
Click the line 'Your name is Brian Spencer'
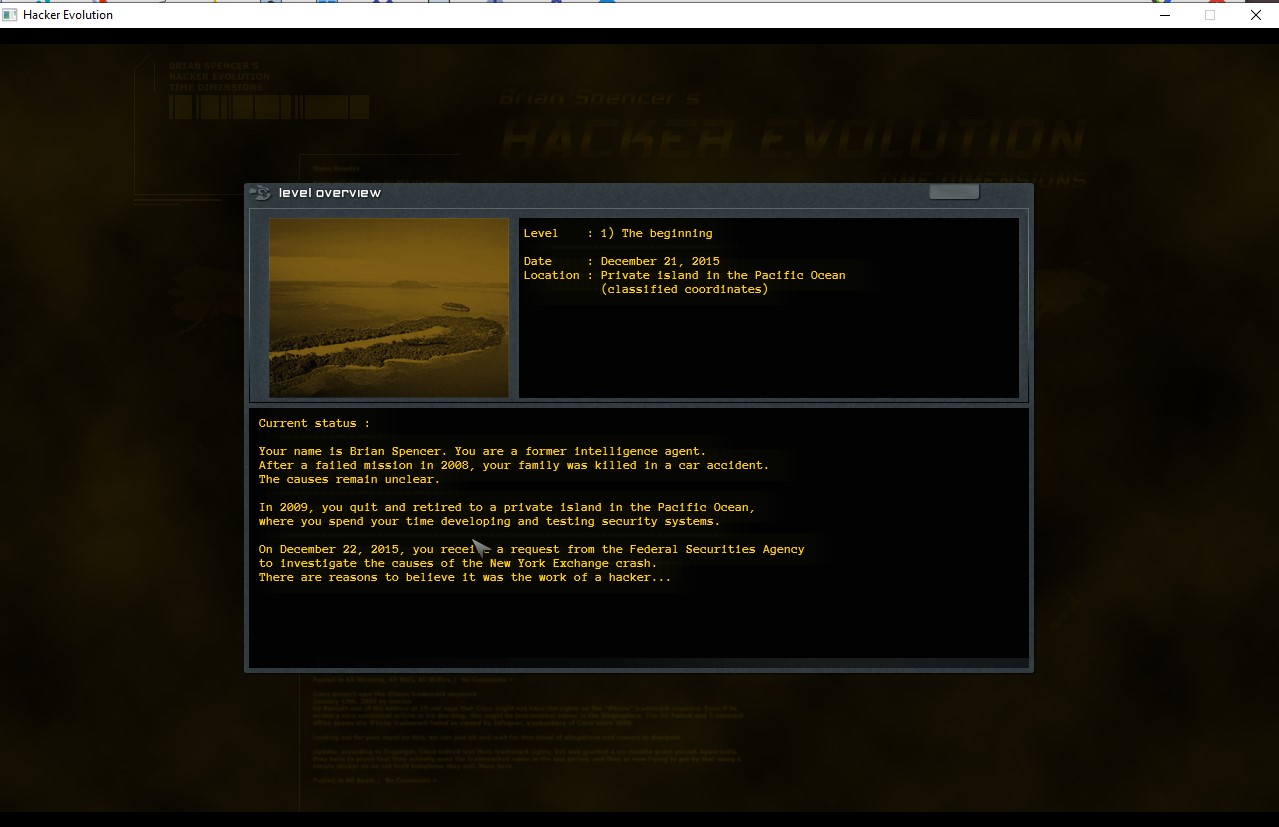[x=482, y=451]
